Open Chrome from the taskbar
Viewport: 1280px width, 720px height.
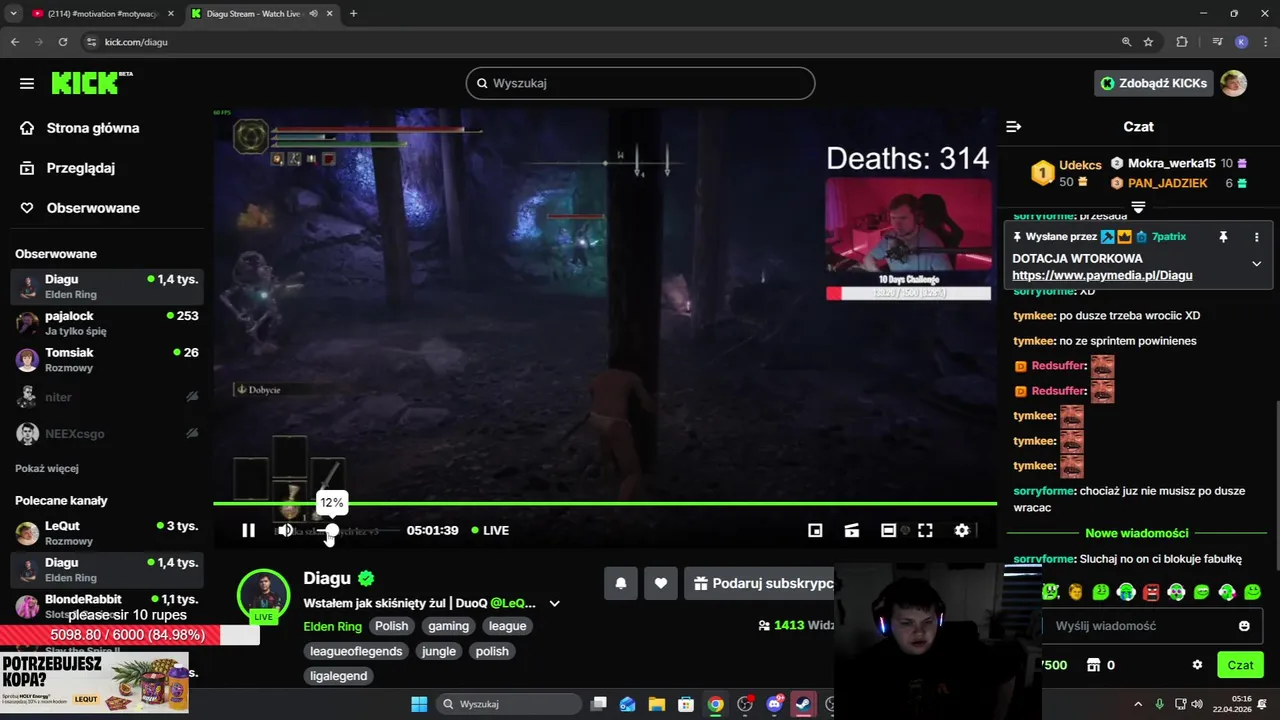[715, 704]
